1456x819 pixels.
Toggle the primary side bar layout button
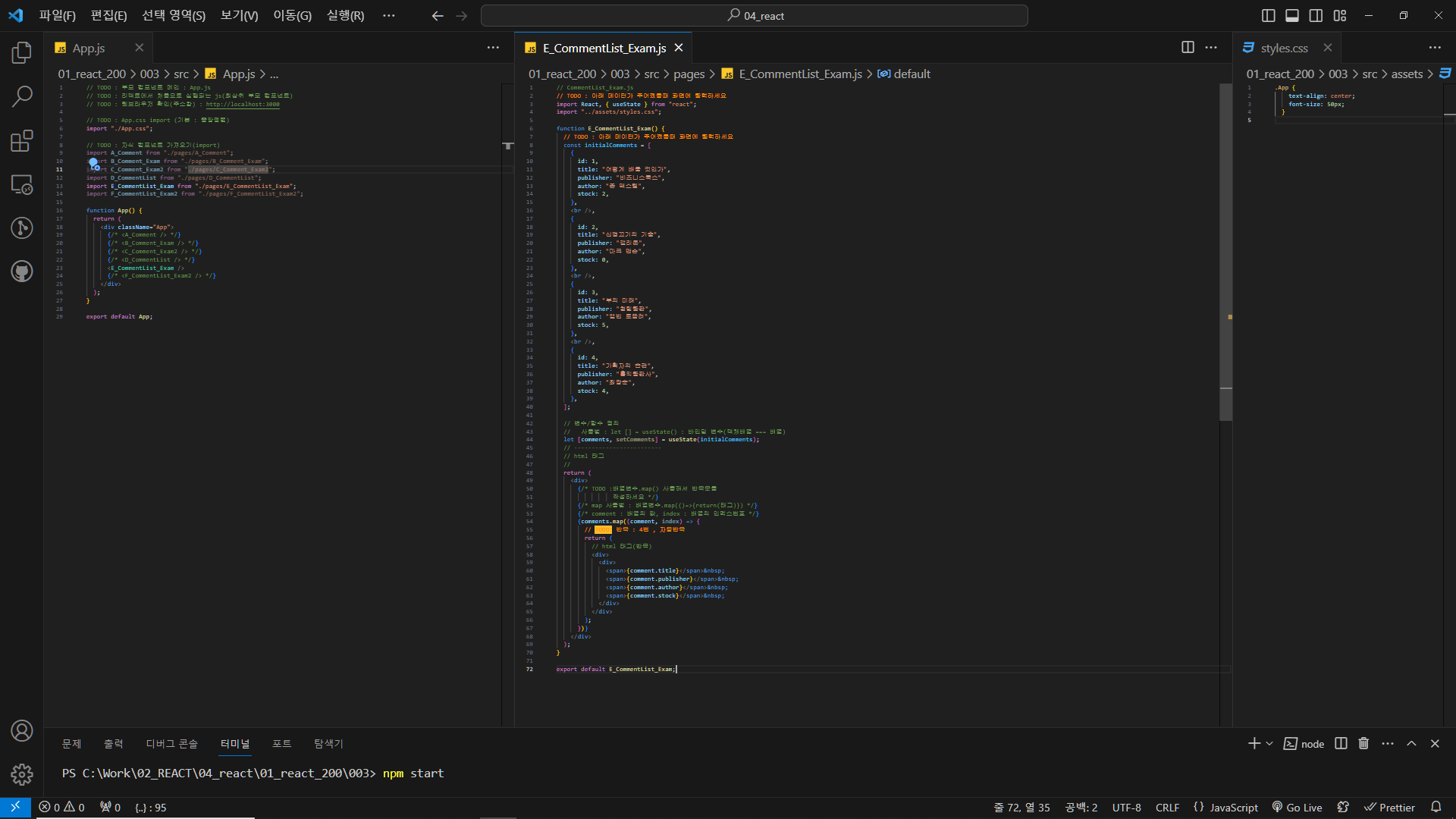click(x=1268, y=15)
